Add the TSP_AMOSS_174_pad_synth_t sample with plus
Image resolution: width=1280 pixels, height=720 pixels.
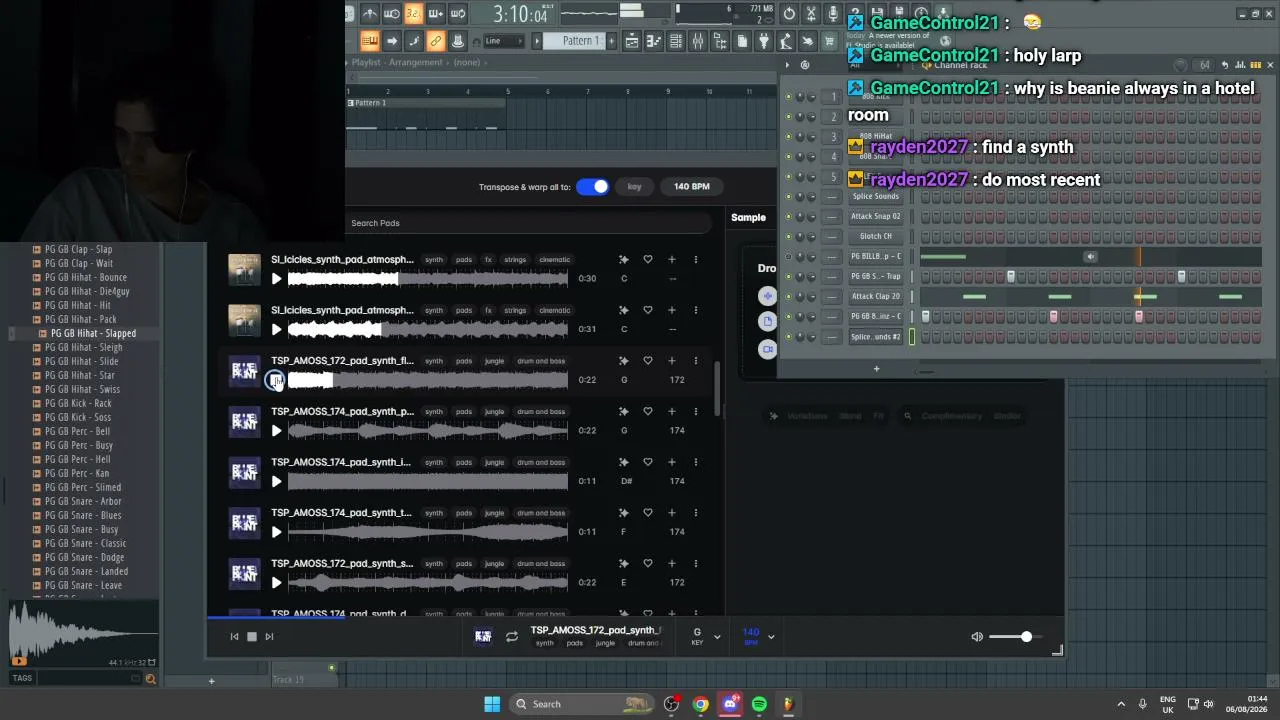pyautogui.click(x=672, y=513)
